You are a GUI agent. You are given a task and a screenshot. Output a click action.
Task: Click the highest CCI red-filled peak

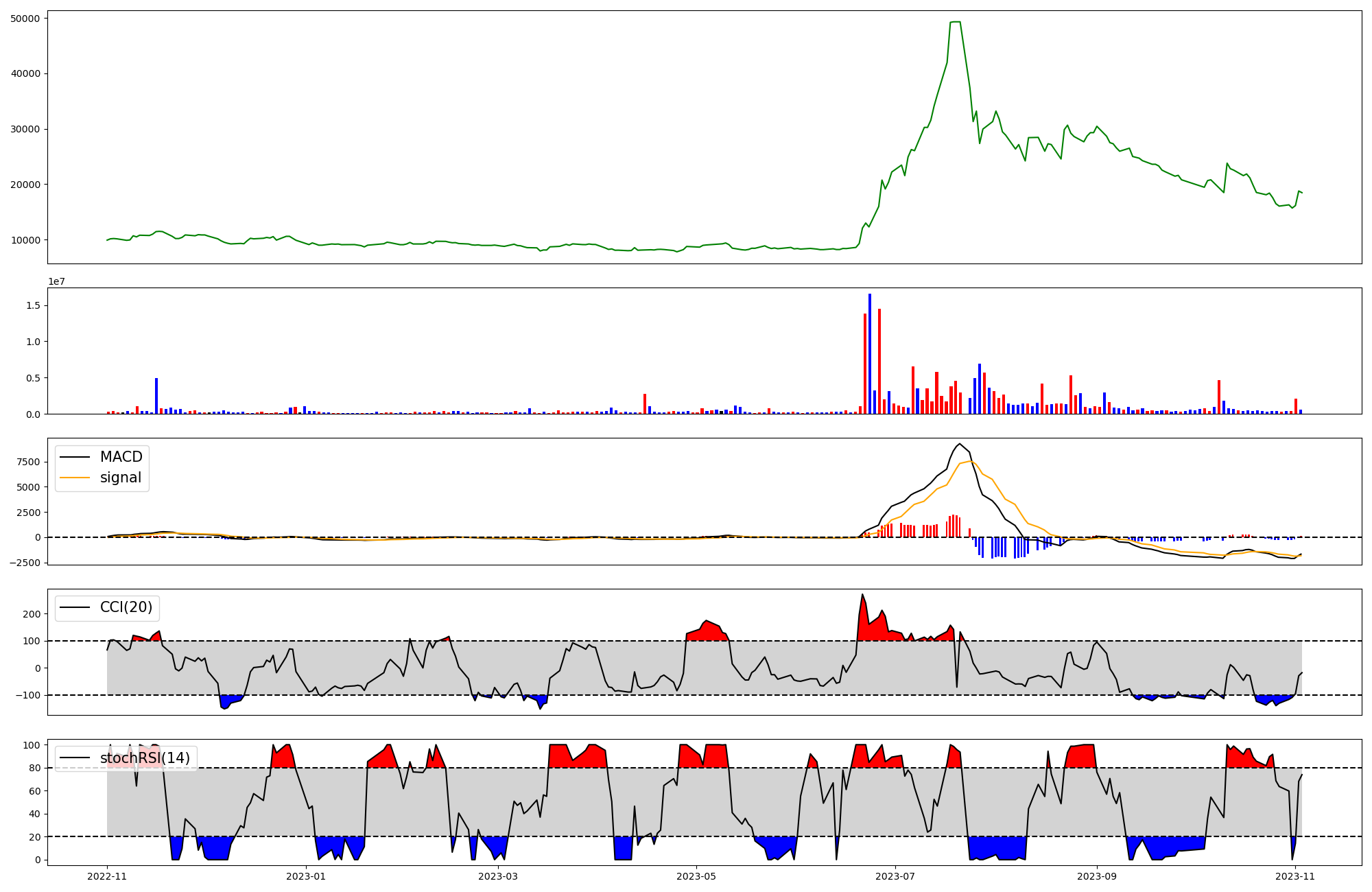tap(862, 595)
